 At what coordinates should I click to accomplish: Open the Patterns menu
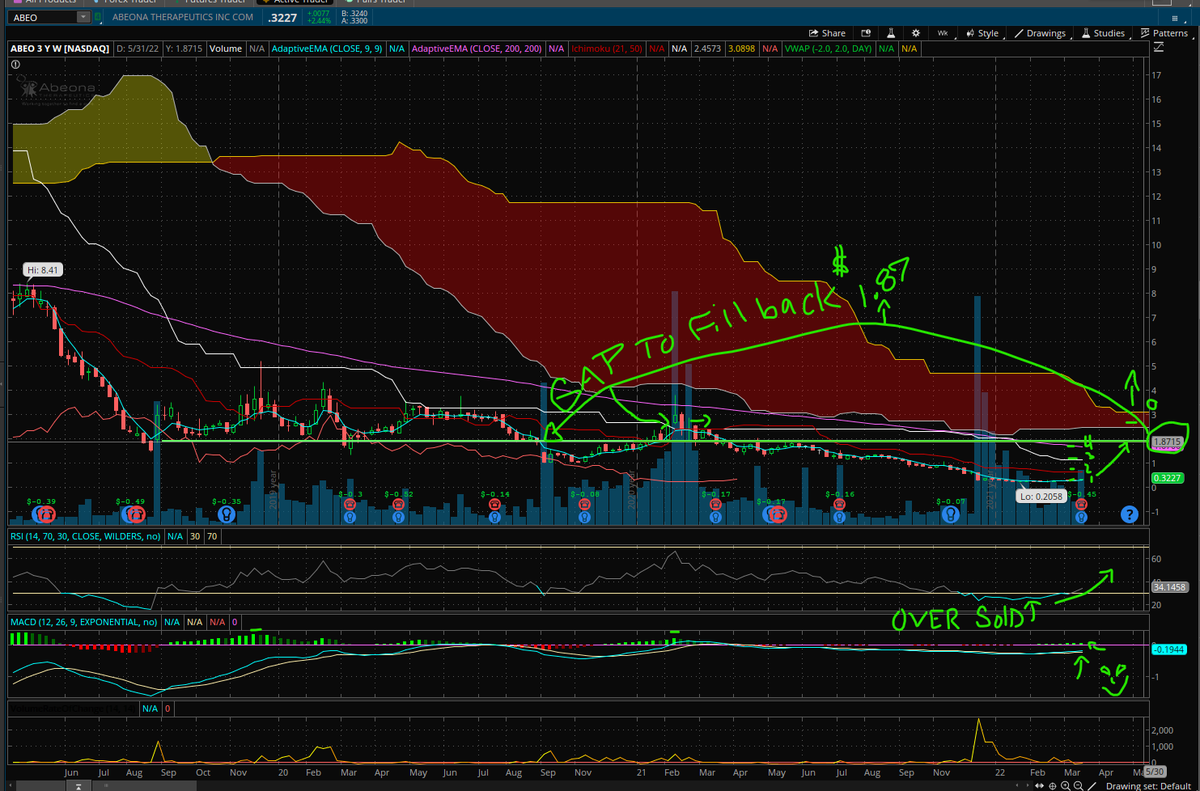(x=1164, y=33)
